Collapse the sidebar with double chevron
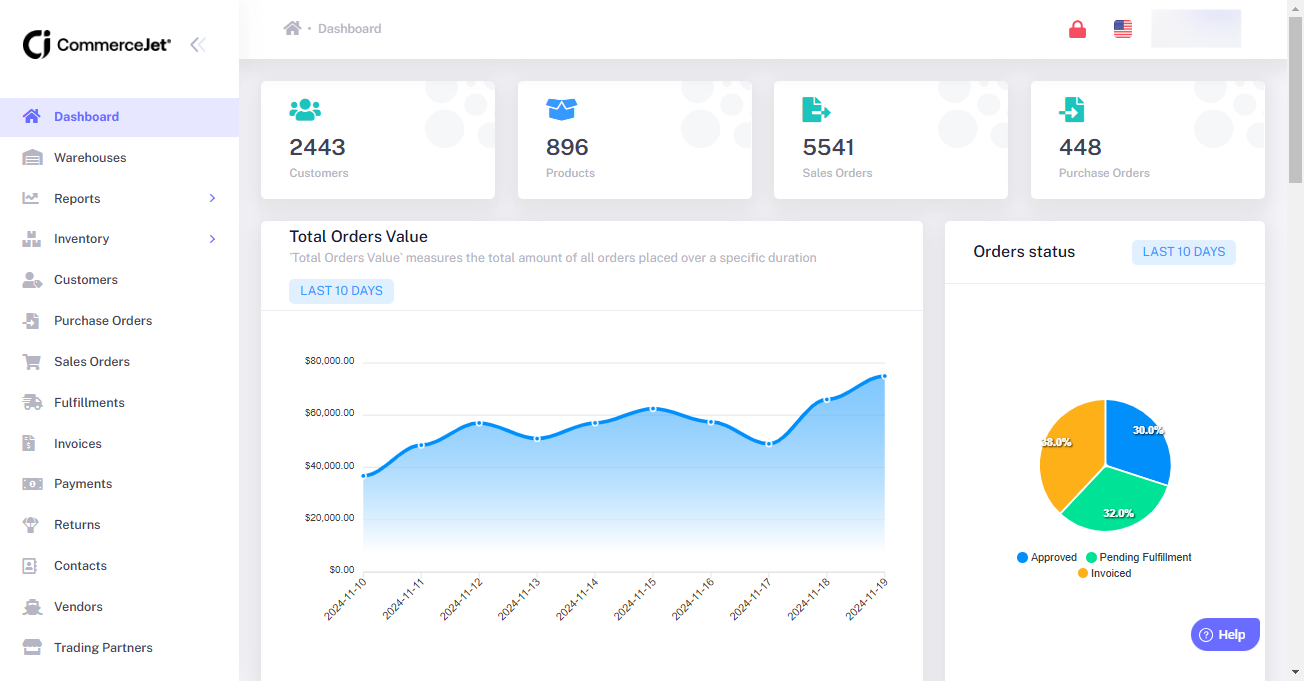The width and height of the screenshot is (1304, 681). point(198,44)
